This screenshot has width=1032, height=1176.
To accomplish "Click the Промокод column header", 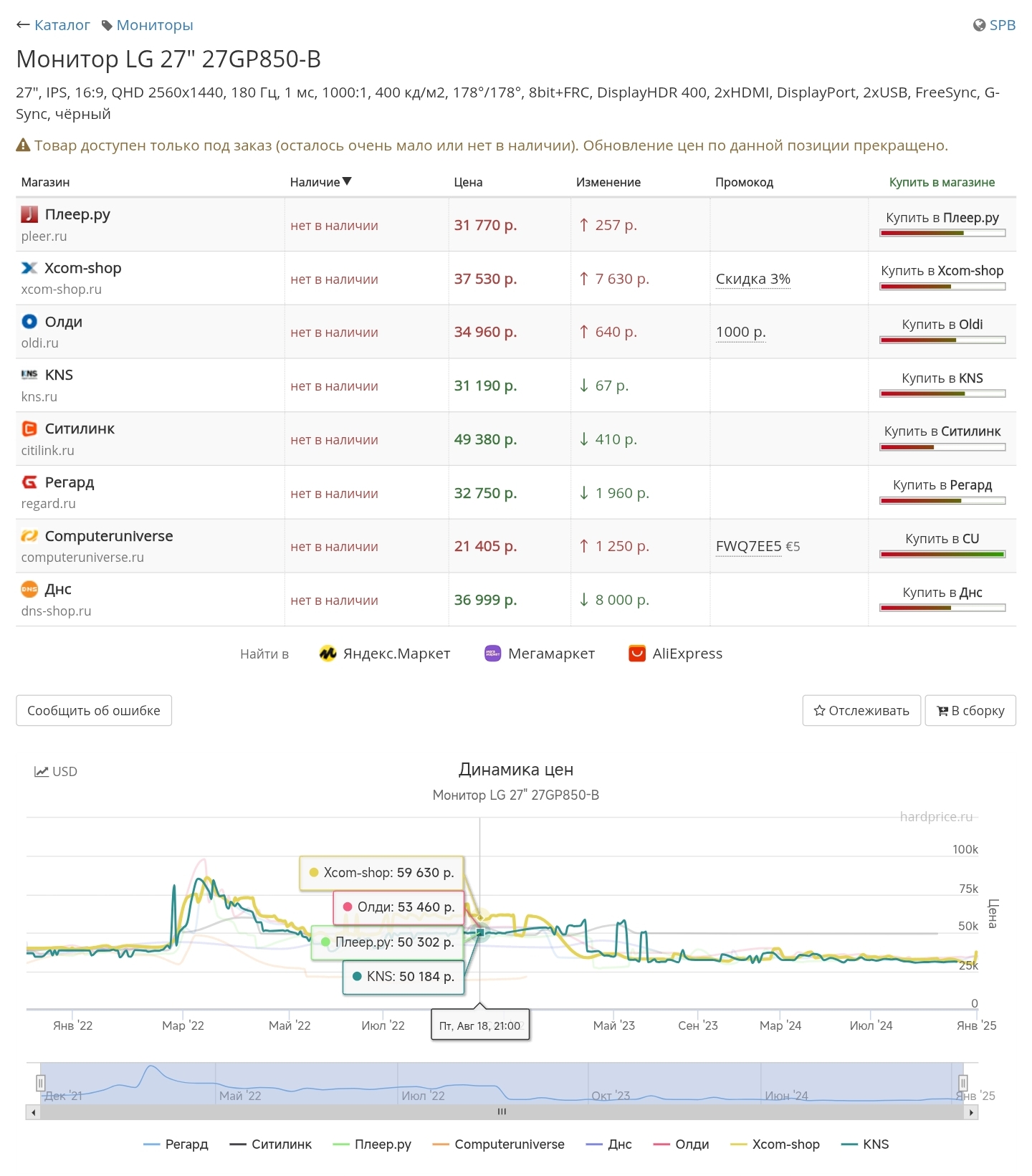I will [x=744, y=182].
